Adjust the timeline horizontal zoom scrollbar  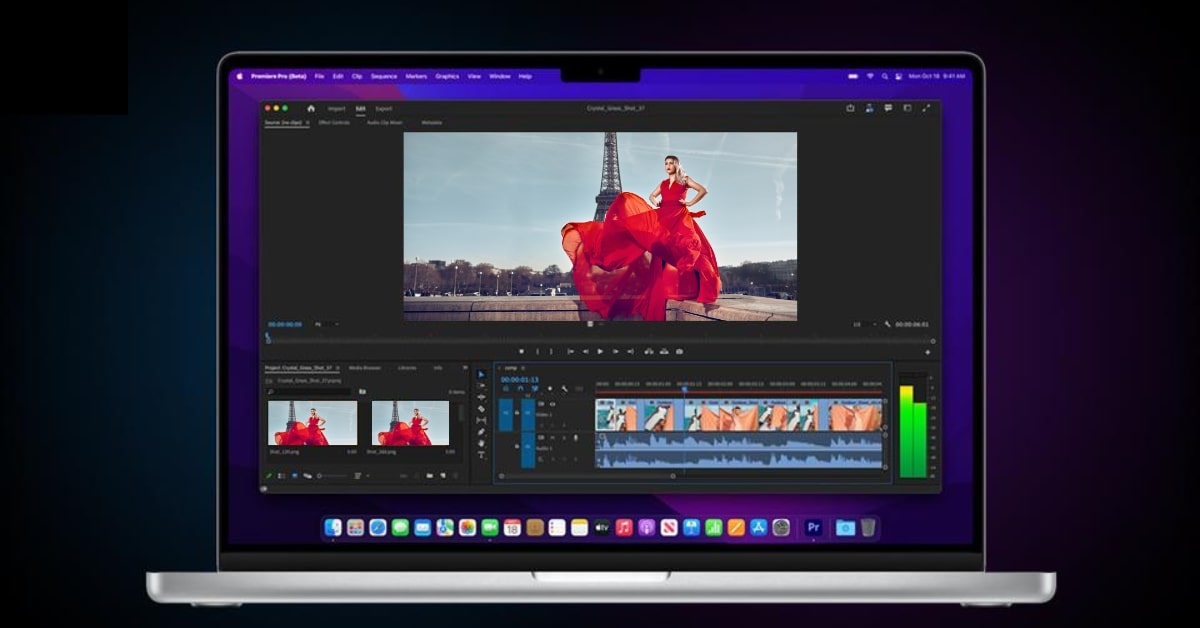point(586,476)
